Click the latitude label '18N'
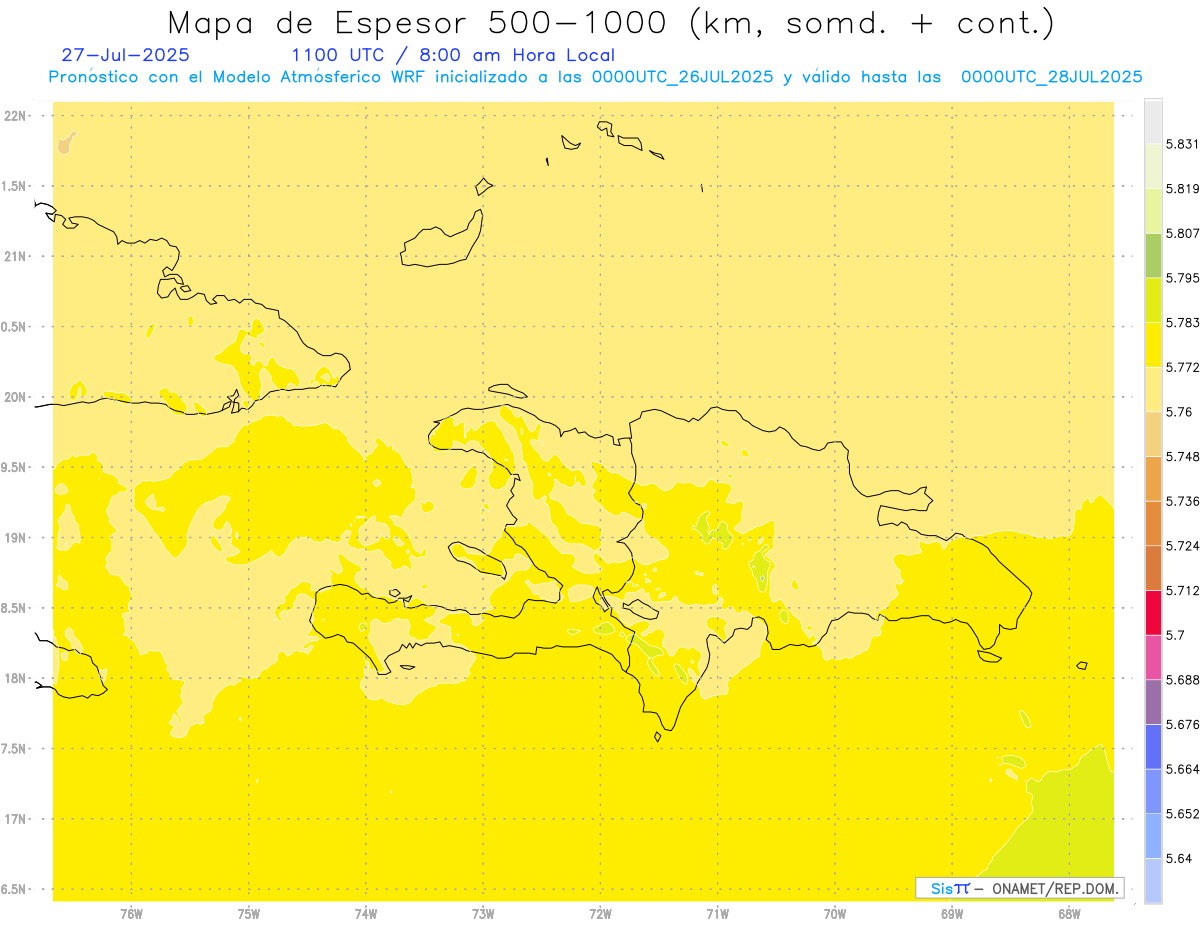 click(x=15, y=679)
